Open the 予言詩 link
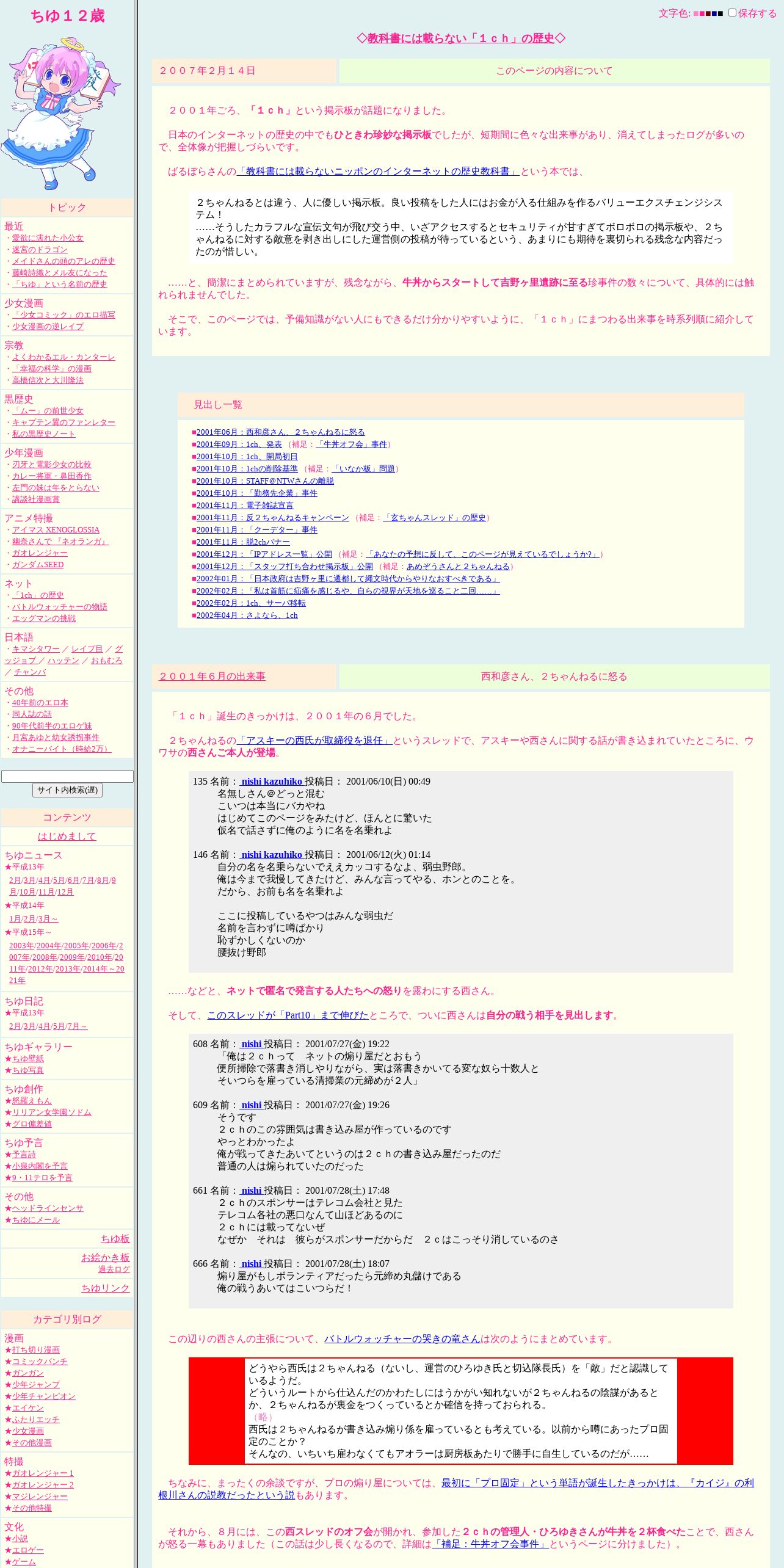 24,1155
